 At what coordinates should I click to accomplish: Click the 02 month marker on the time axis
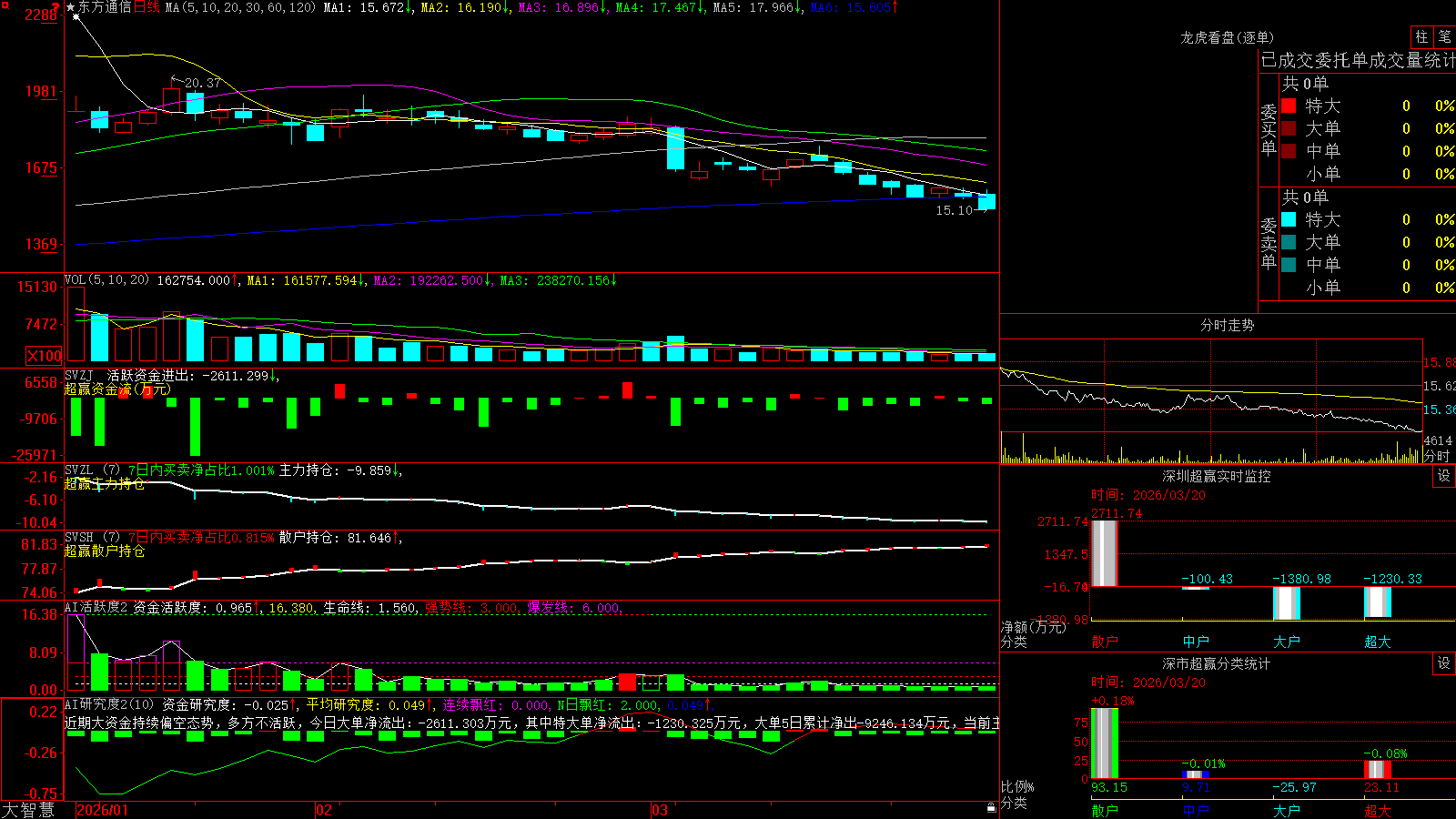pyautogui.click(x=324, y=810)
